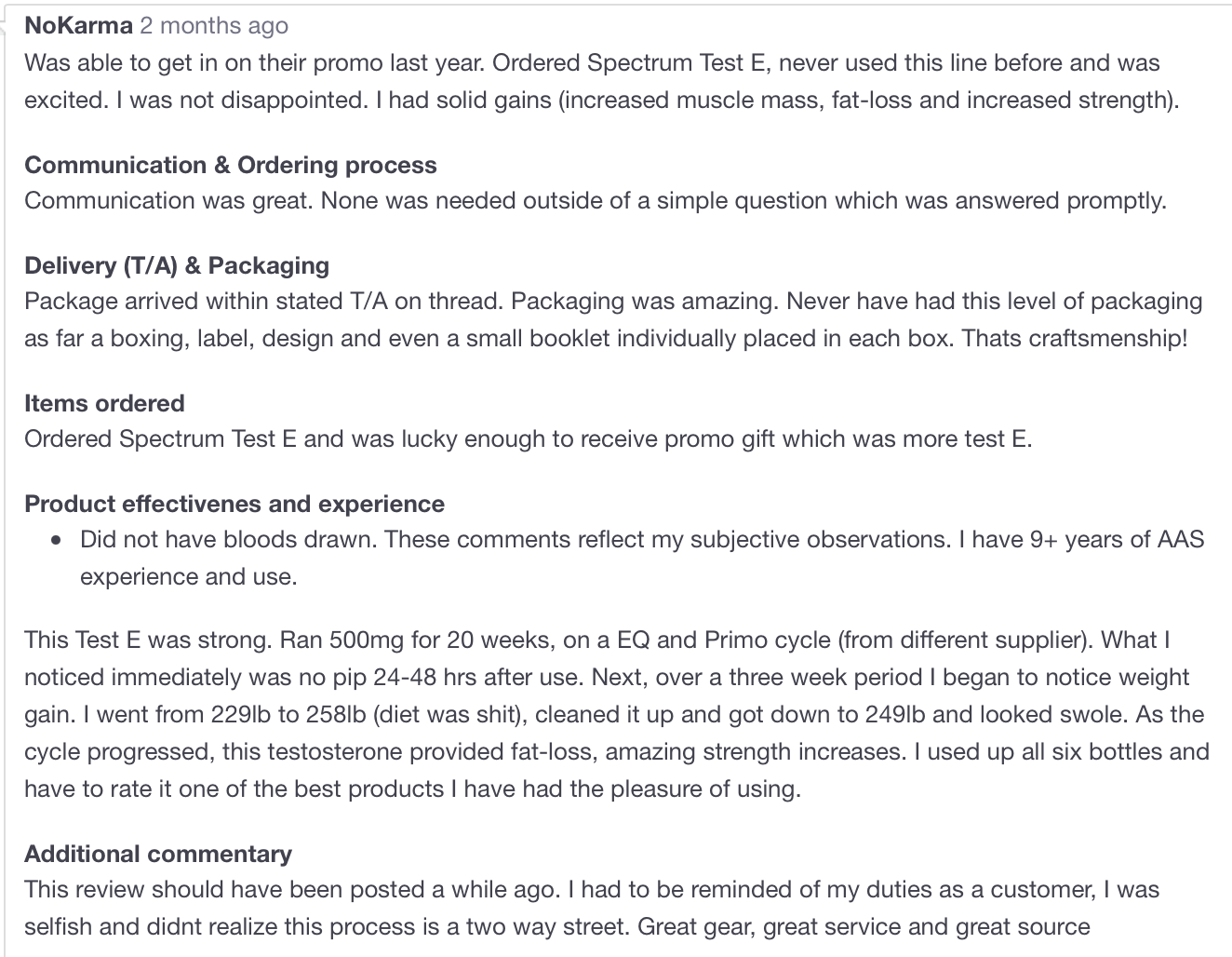This screenshot has height=957, width=1232.
Task: Click the "Communication & Ordering process" heading
Action: (230, 165)
